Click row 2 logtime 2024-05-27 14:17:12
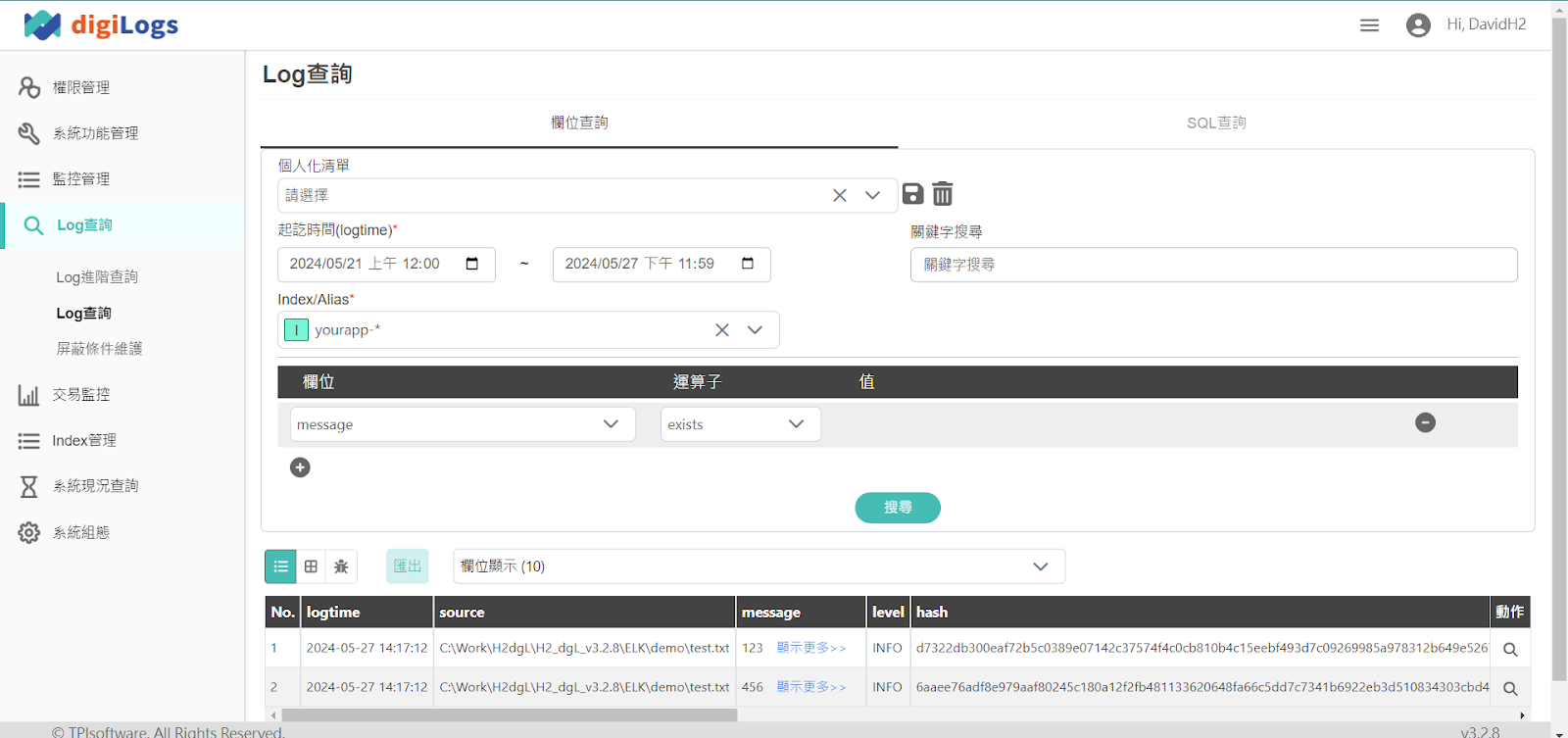 (x=367, y=687)
